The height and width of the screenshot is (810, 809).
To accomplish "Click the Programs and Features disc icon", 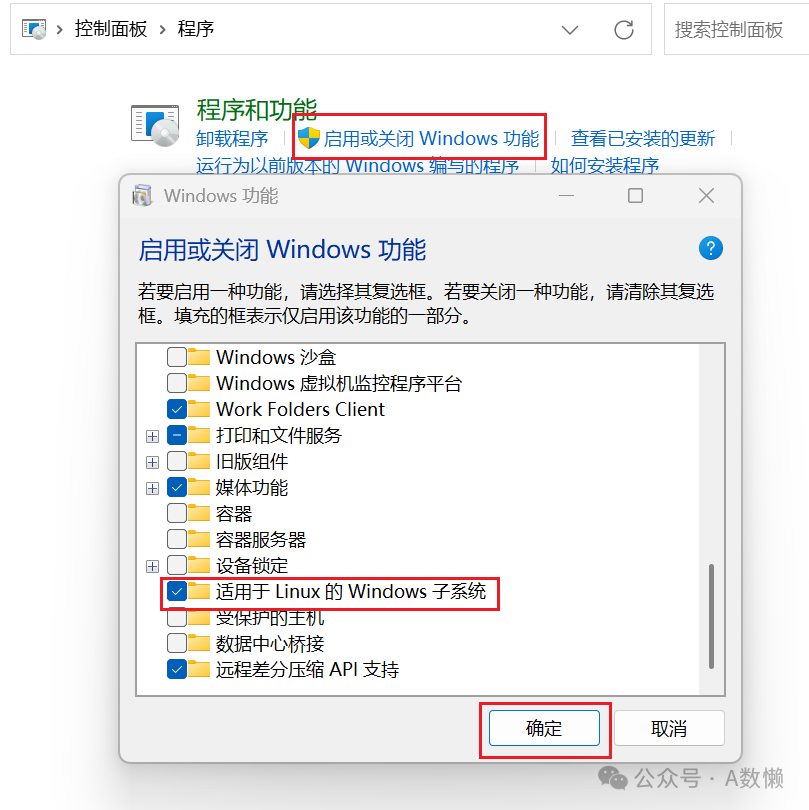I will click(155, 126).
